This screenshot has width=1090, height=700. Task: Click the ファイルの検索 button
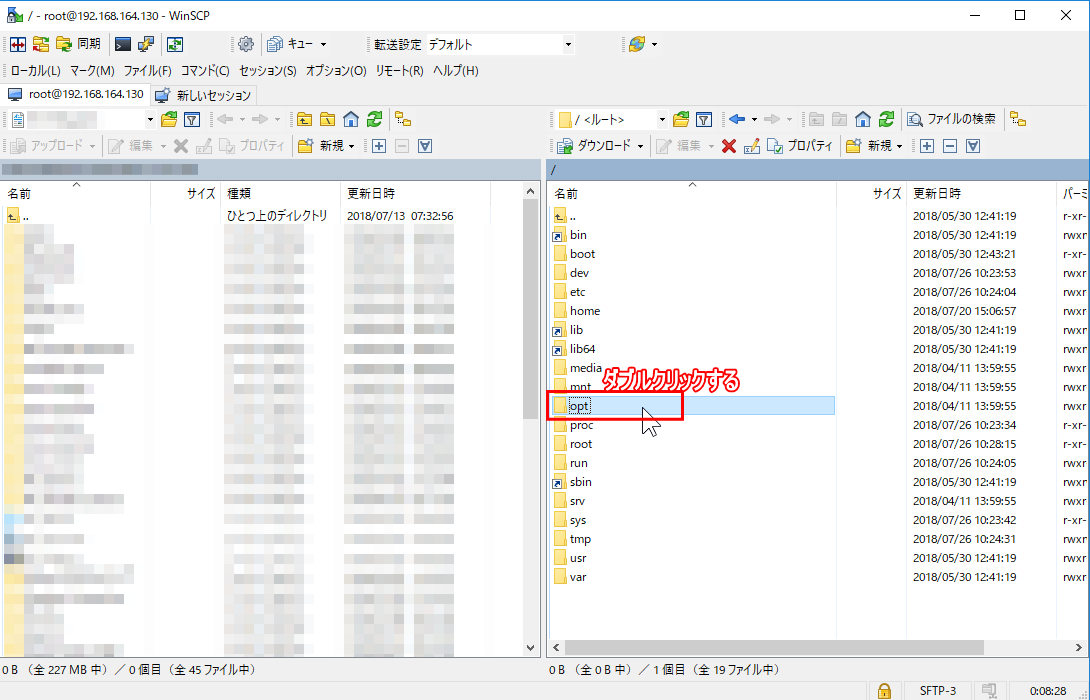953,120
